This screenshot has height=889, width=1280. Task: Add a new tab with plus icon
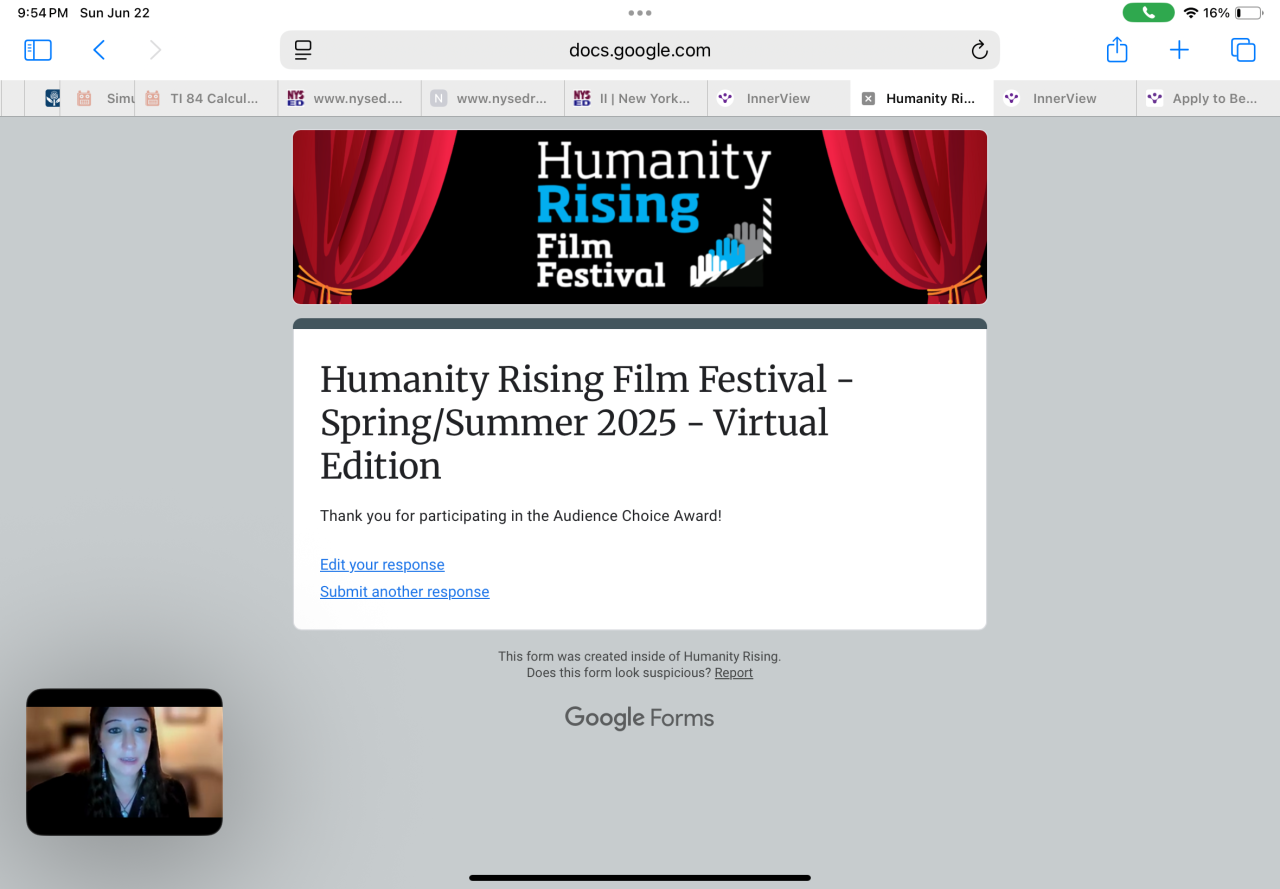pos(1180,50)
